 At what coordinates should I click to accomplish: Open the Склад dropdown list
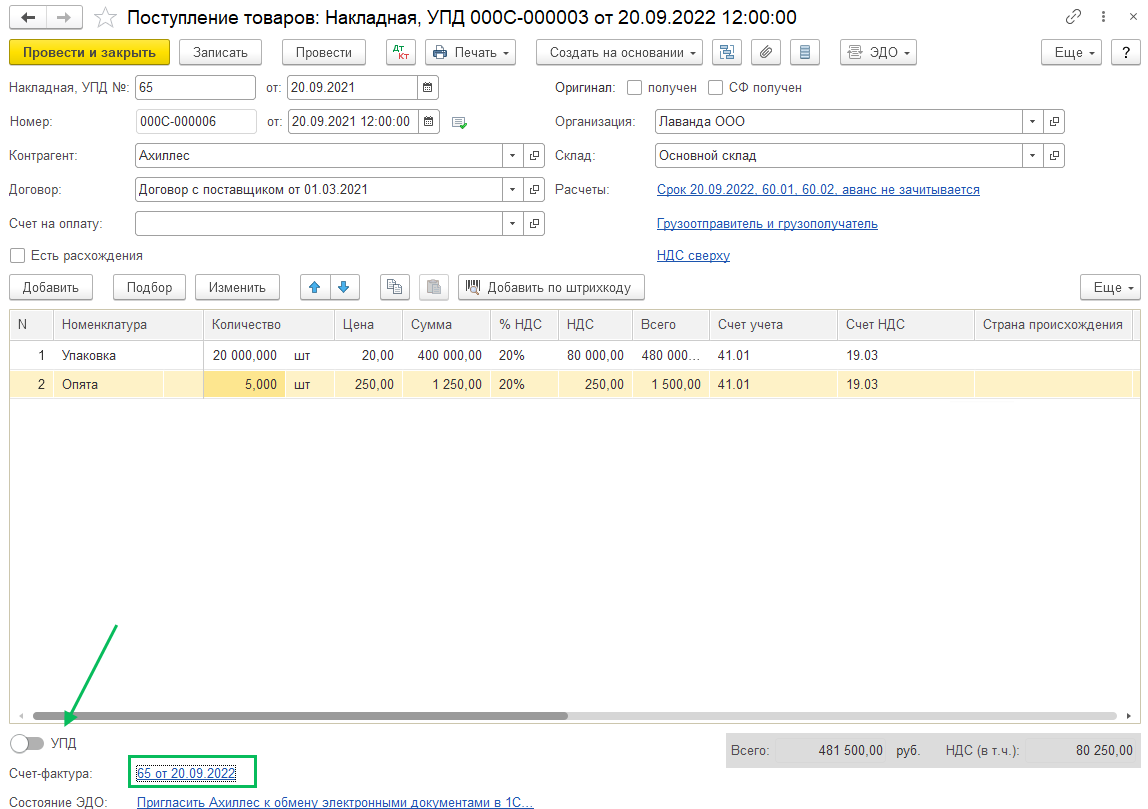pos(1032,156)
